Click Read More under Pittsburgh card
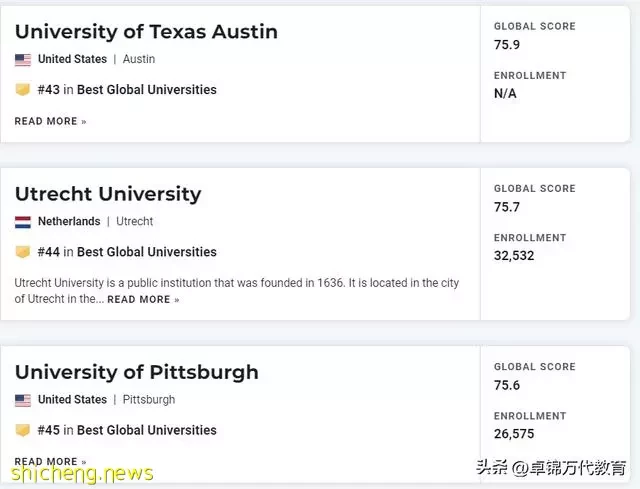Screen dimensions: 640x489 coord(51,462)
